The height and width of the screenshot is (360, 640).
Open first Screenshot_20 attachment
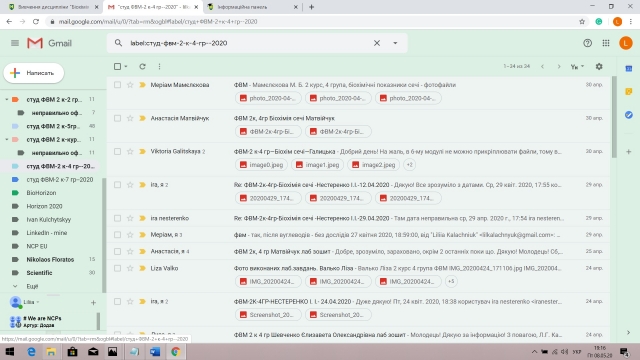[x=268, y=315]
